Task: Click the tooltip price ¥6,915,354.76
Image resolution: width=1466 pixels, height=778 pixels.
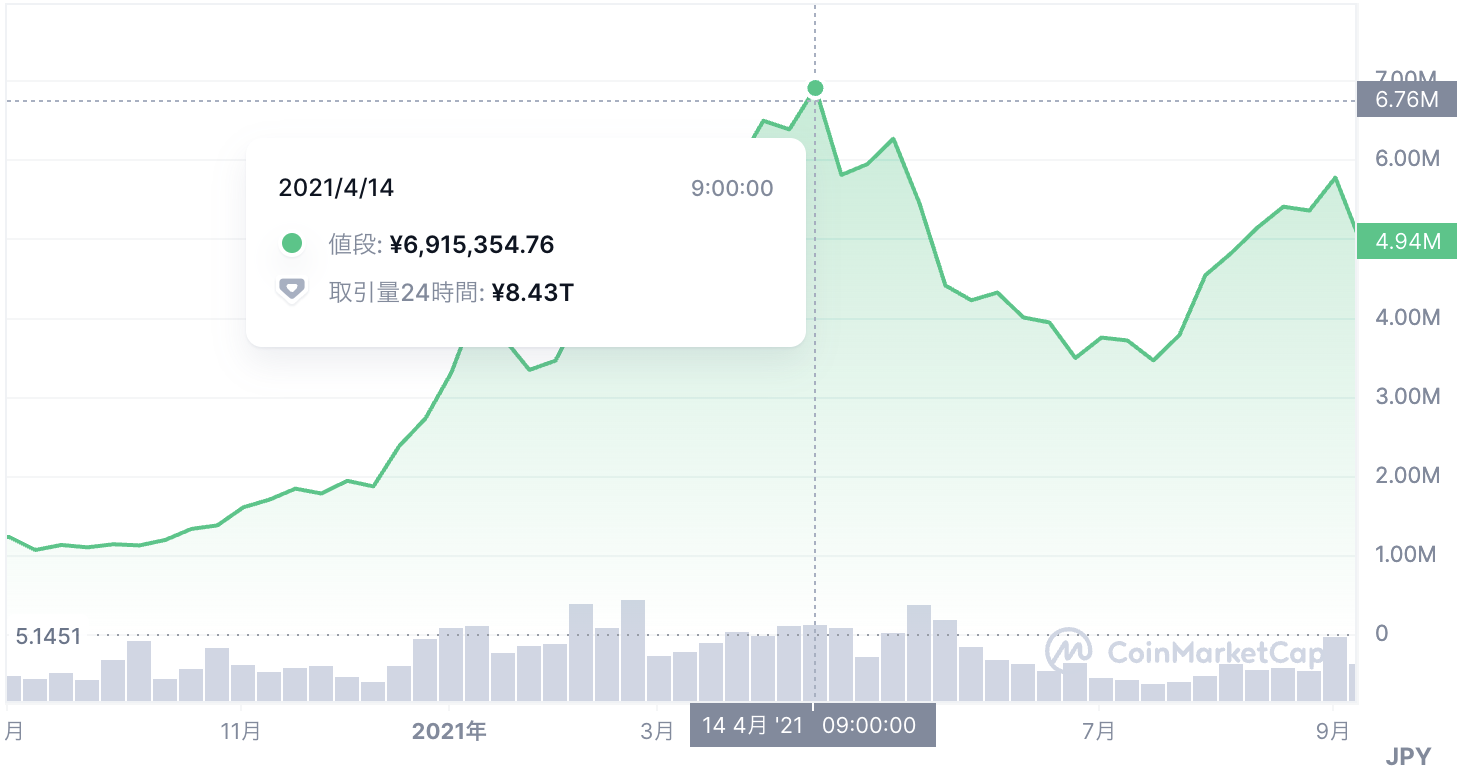Action: pyautogui.click(x=472, y=244)
